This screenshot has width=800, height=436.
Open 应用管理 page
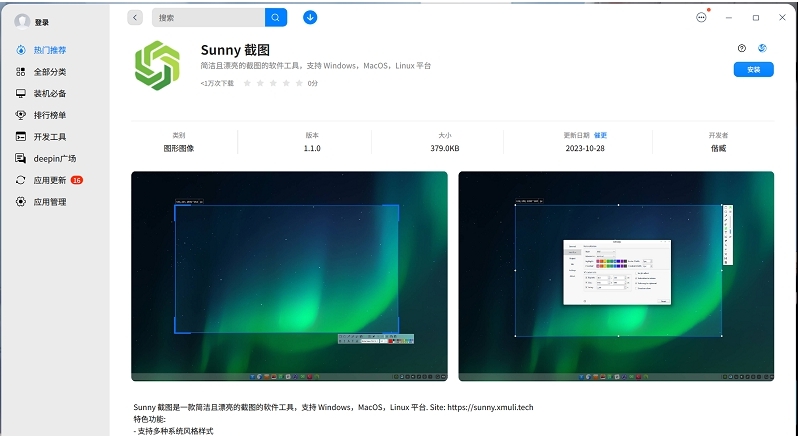tap(49, 202)
